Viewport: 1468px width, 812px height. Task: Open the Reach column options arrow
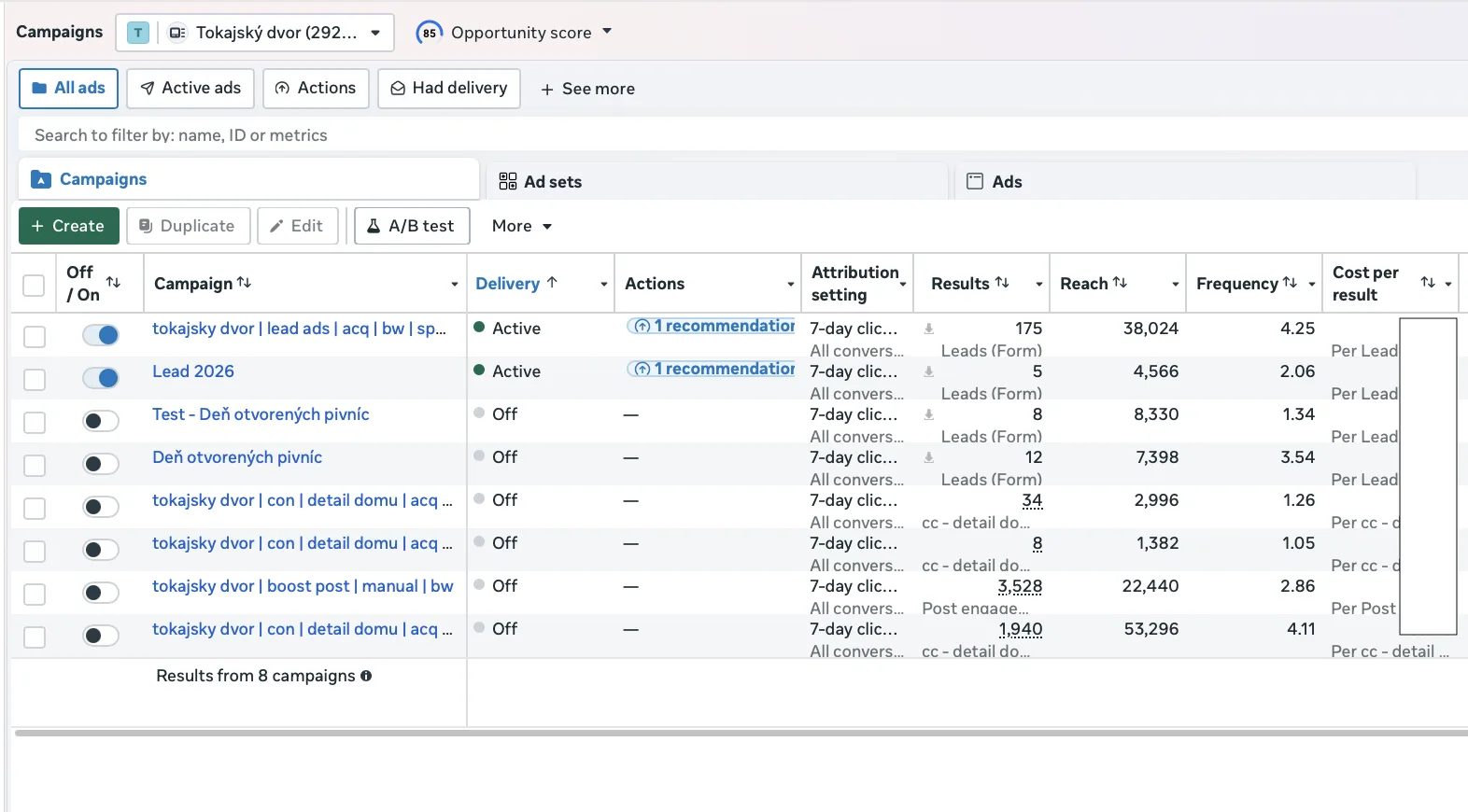[1176, 285]
